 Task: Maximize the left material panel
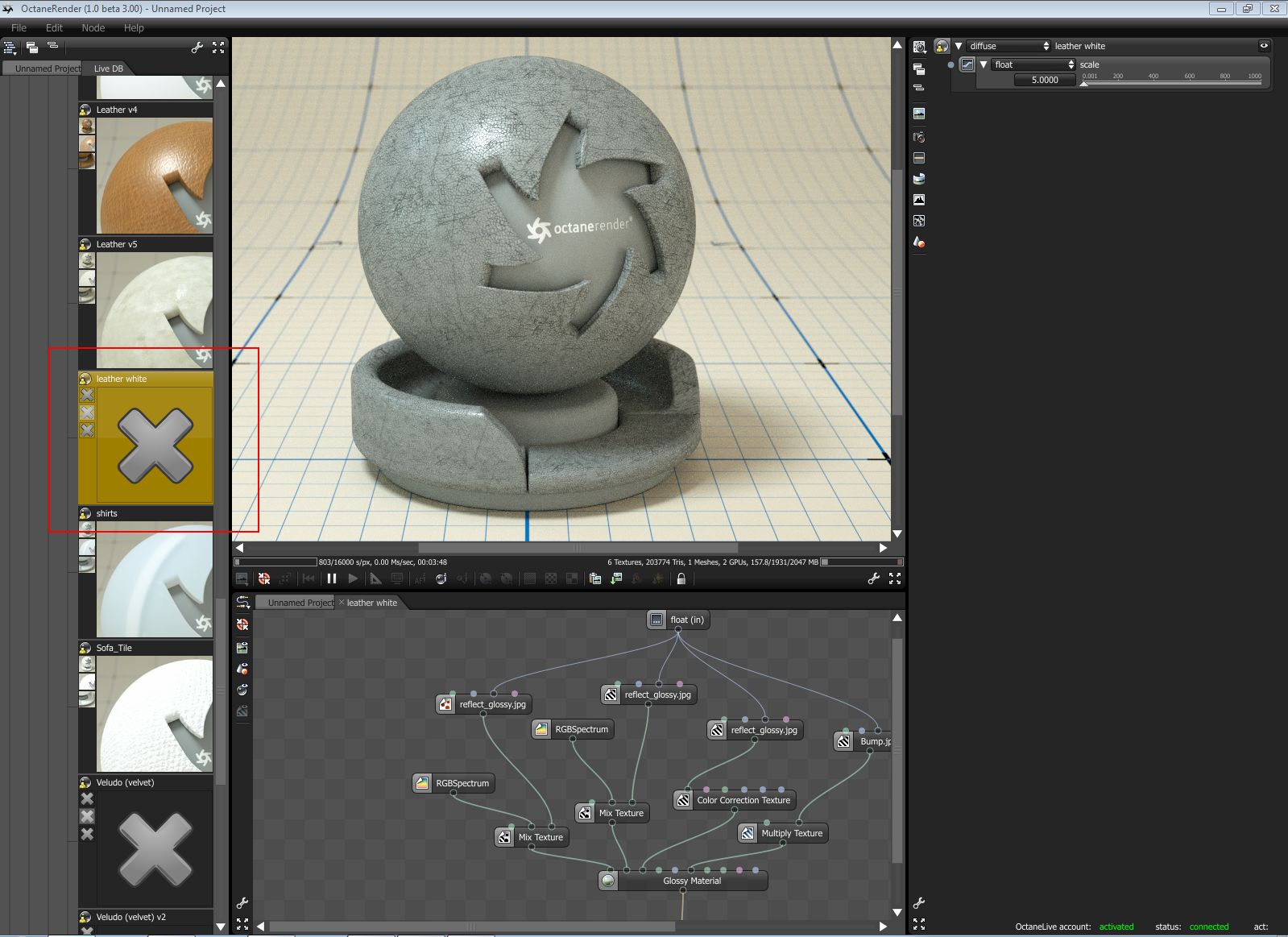[218, 48]
